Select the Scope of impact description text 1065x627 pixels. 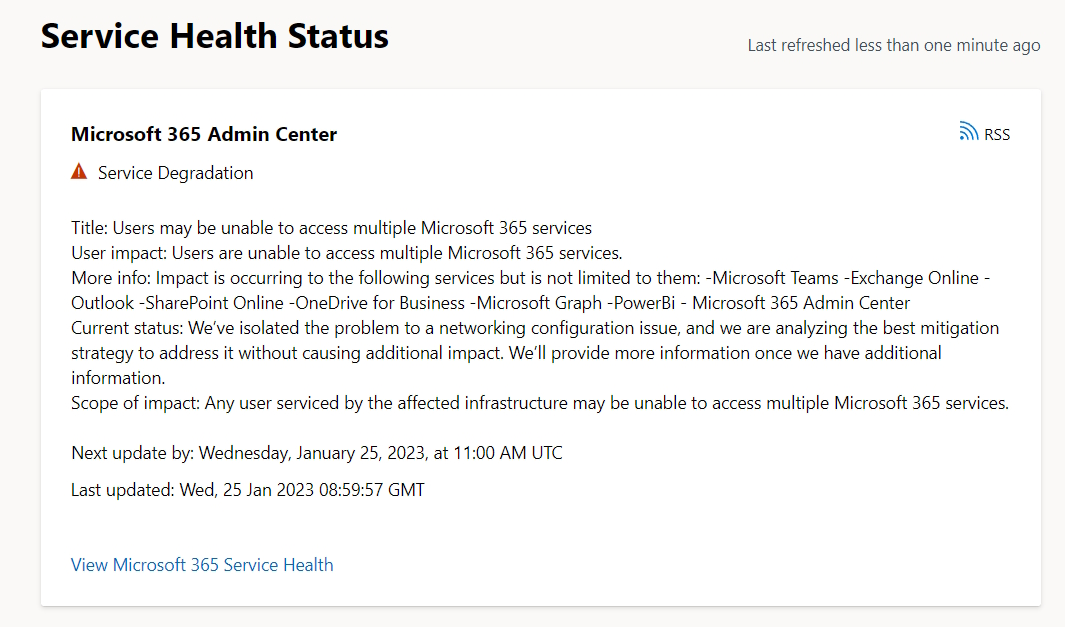539,402
